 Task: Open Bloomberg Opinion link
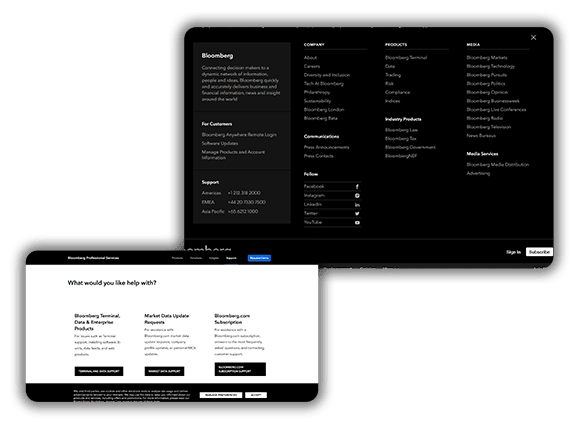487,92
